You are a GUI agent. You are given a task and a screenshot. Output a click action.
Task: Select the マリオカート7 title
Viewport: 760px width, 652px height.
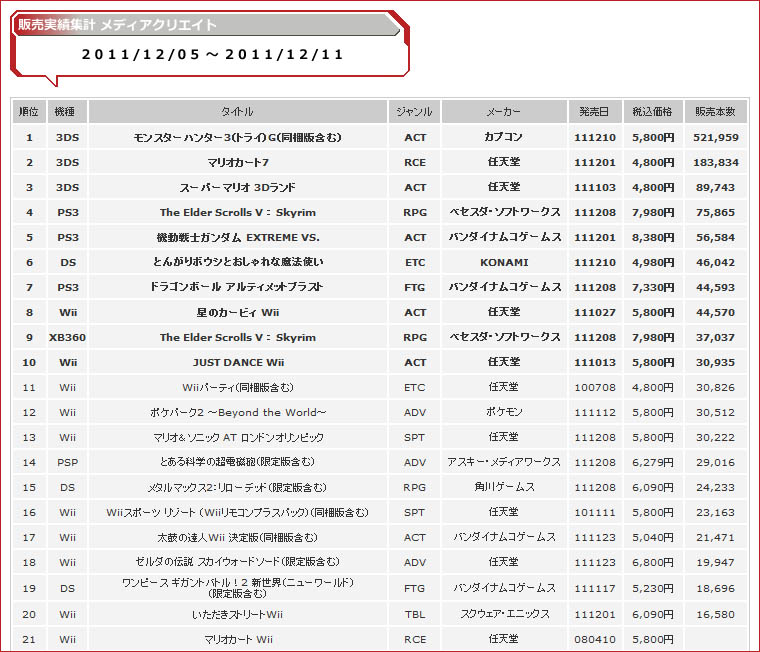(x=238, y=162)
